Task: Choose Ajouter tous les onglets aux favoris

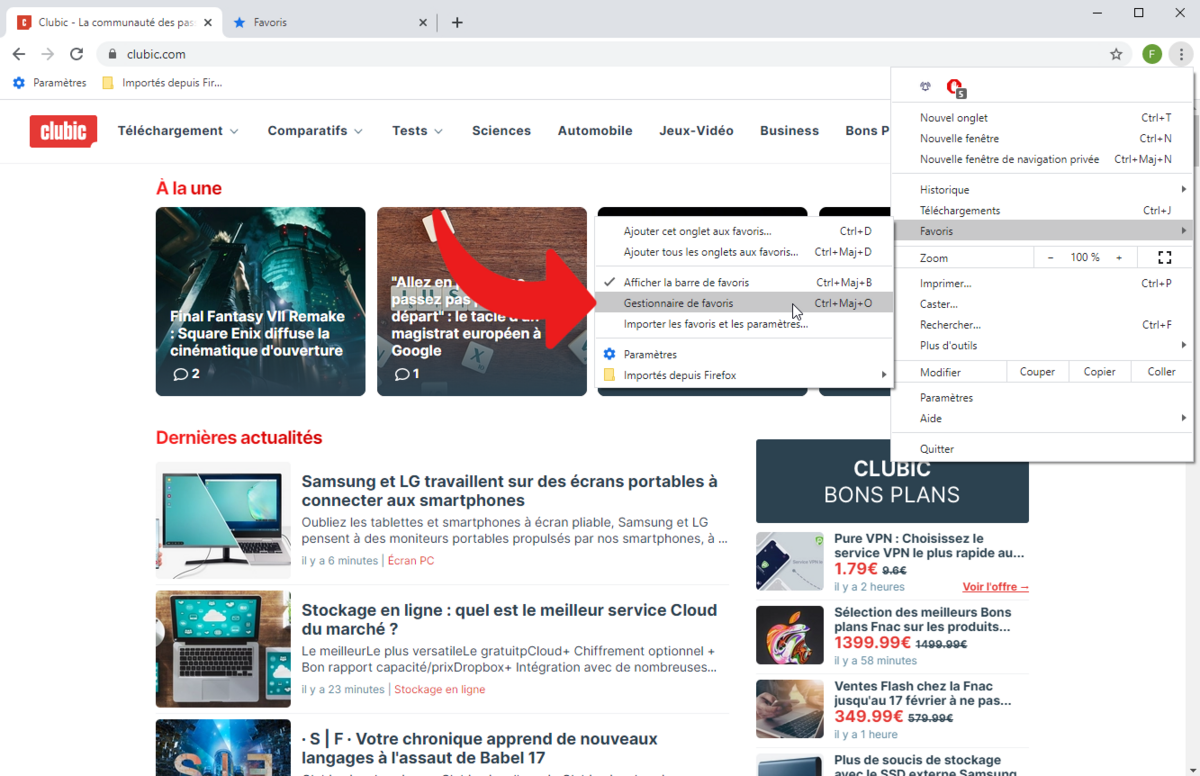Action: tap(744, 252)
